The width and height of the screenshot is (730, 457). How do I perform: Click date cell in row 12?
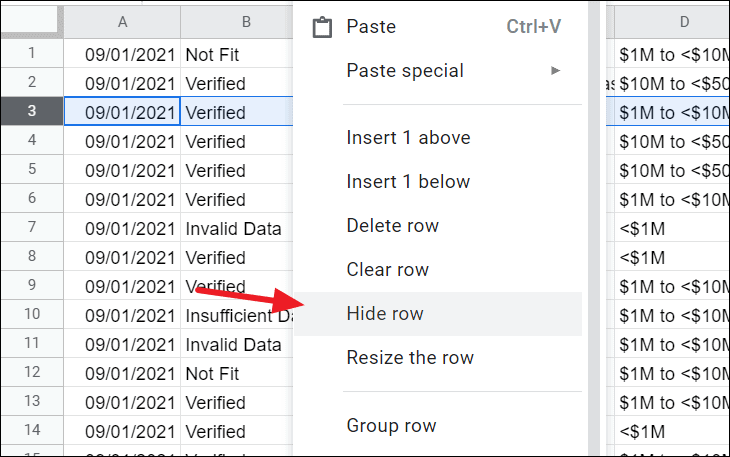(122, 373)
